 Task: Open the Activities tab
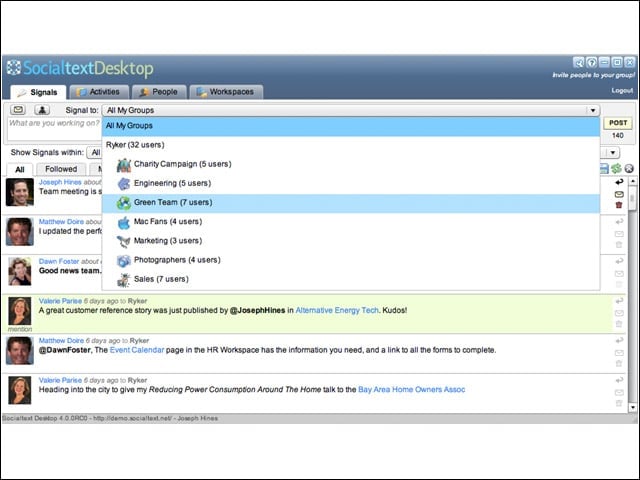click(x=99, y=92)
